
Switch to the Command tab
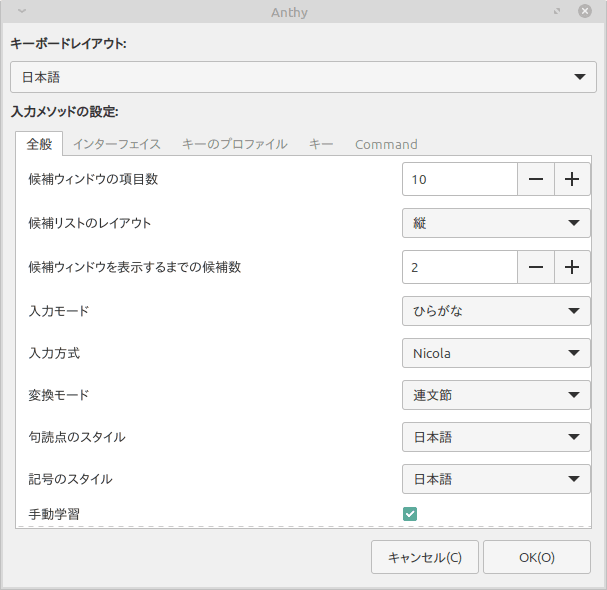(386, 144)
